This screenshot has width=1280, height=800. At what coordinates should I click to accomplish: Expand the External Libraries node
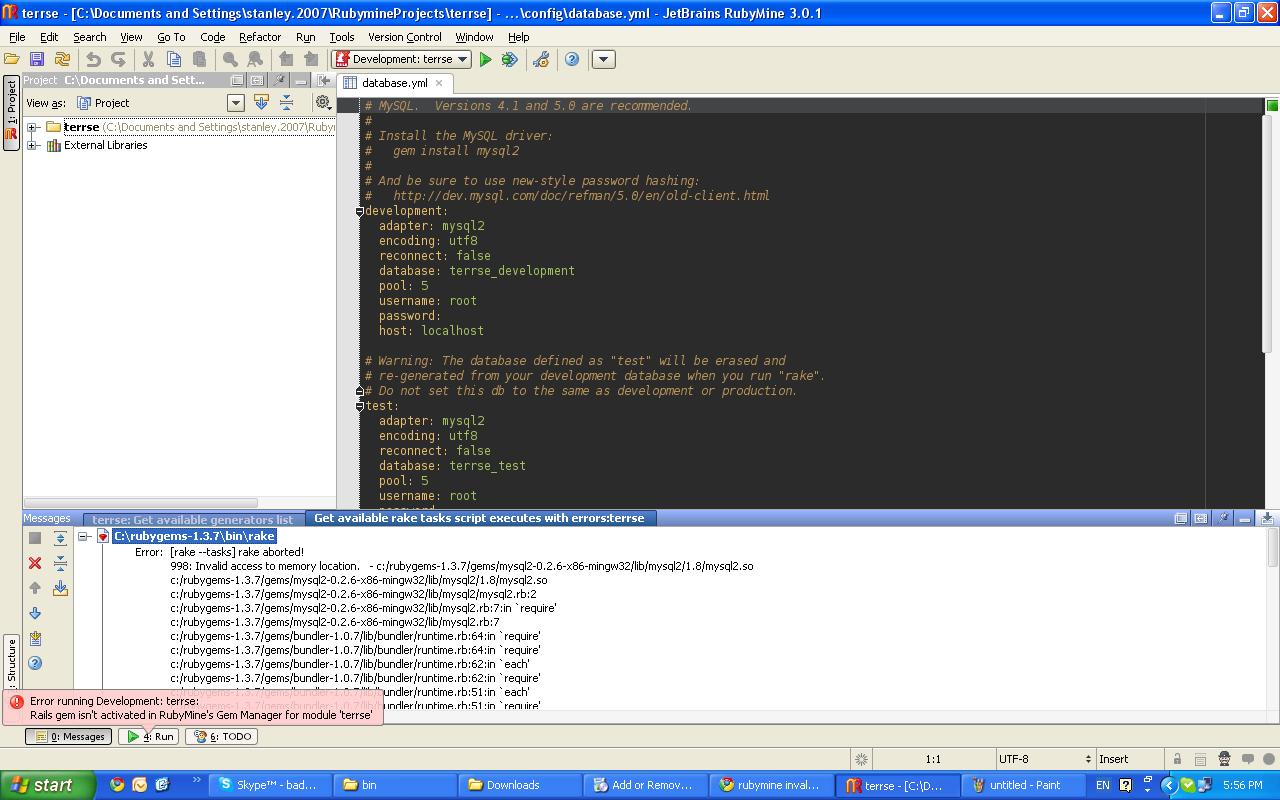tap(32, 146)
